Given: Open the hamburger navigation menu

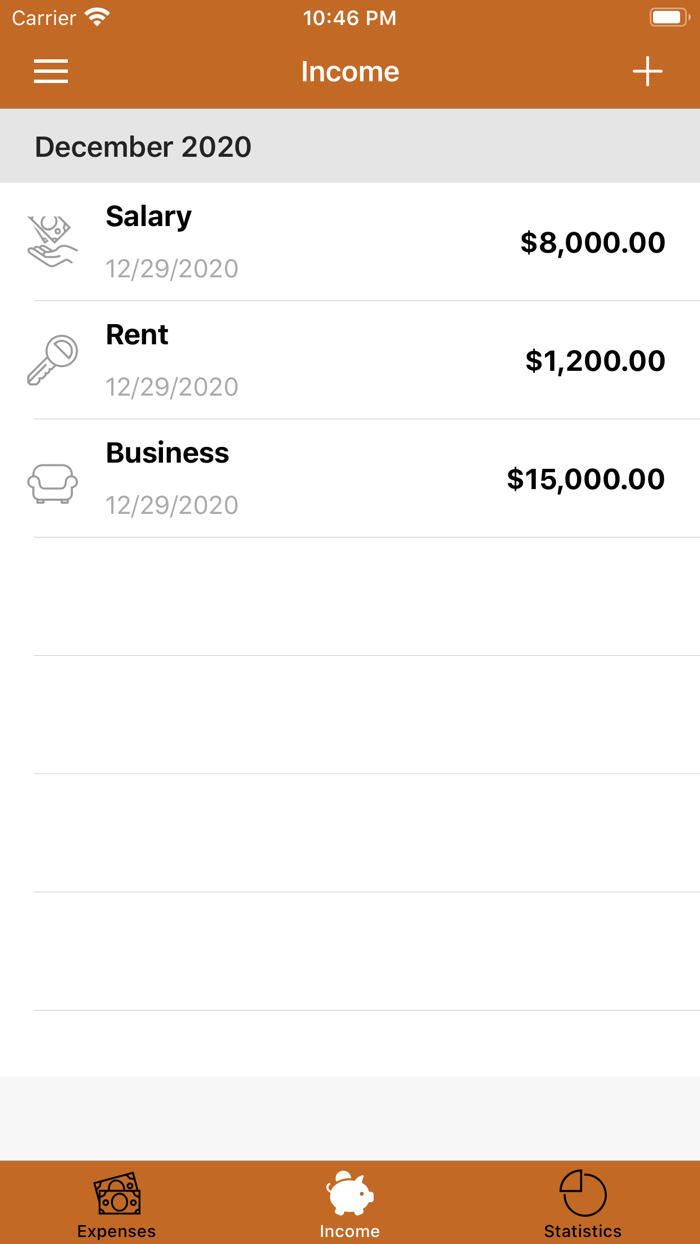Looking at the screenshot, I should pos(50,71).
